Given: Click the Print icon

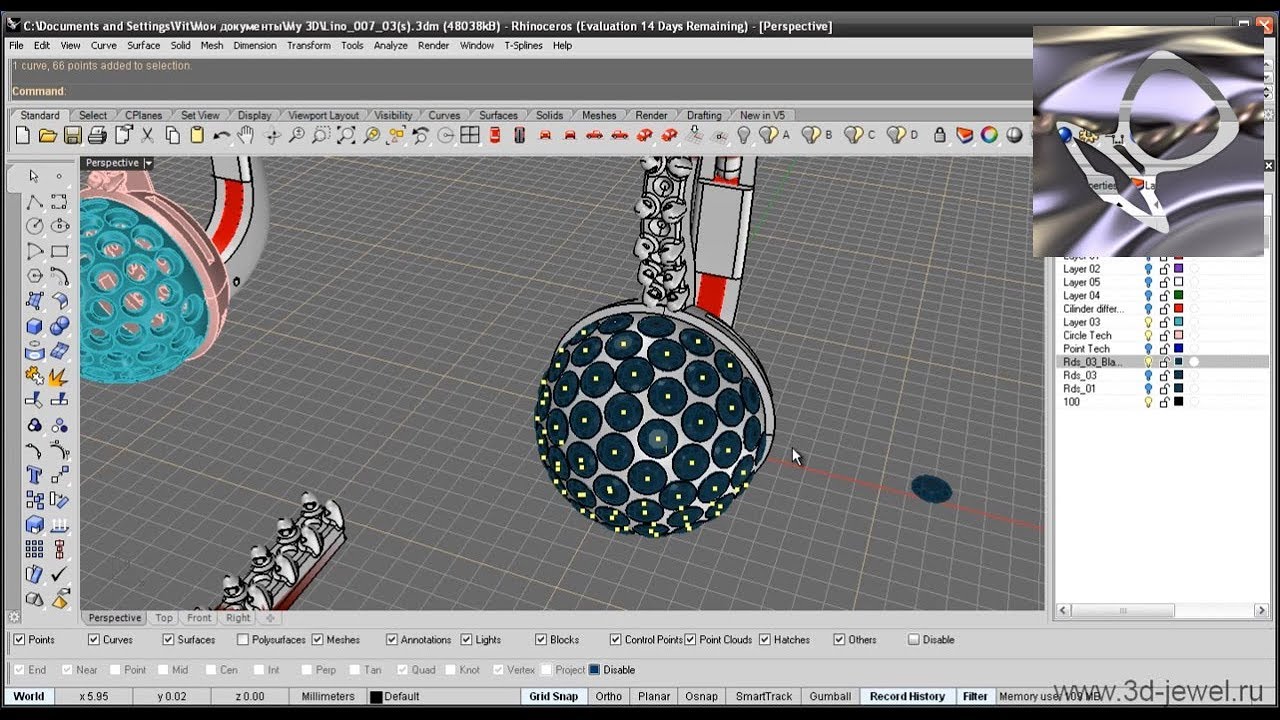Looking at the screenshot, I should 97,135.
